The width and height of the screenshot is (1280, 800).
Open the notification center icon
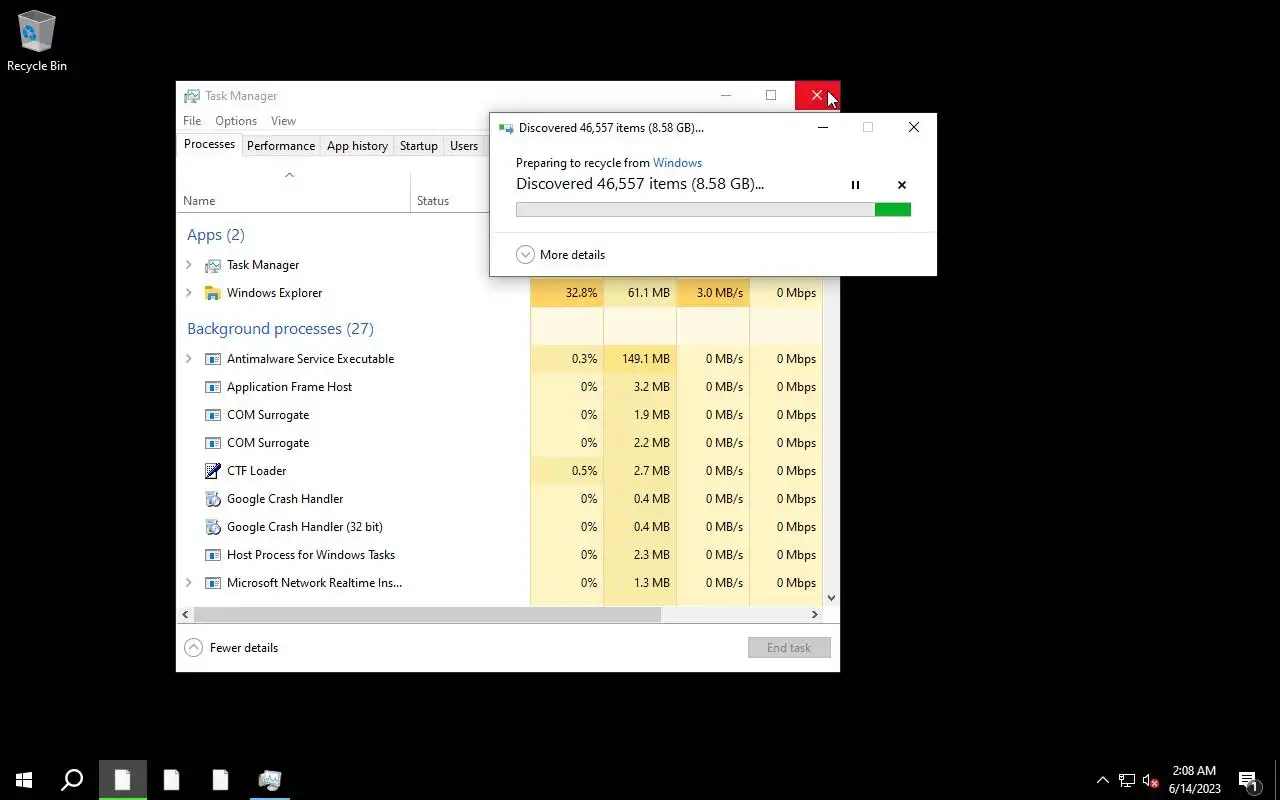1248,780
